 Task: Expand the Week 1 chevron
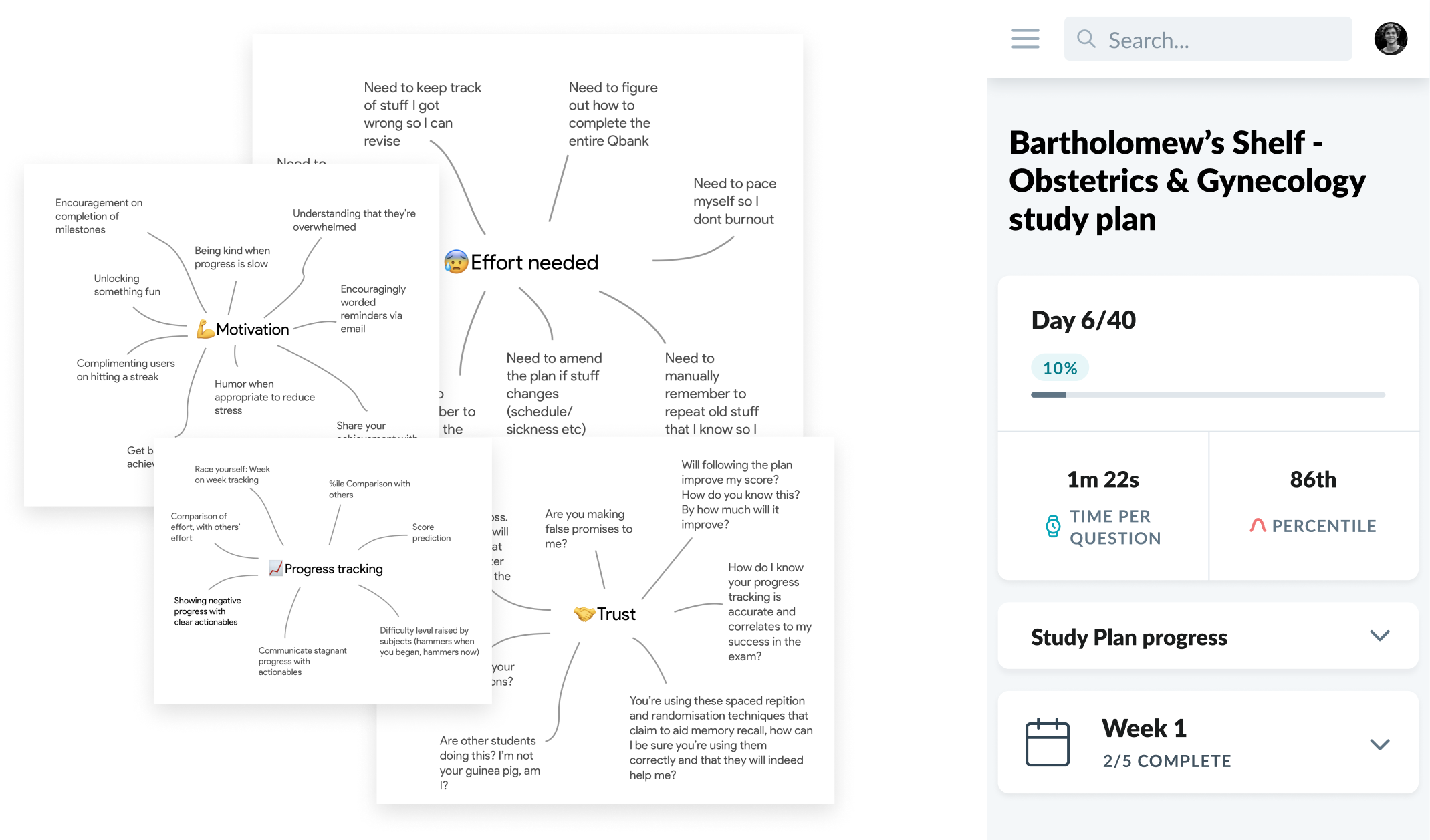[1380, 744]
